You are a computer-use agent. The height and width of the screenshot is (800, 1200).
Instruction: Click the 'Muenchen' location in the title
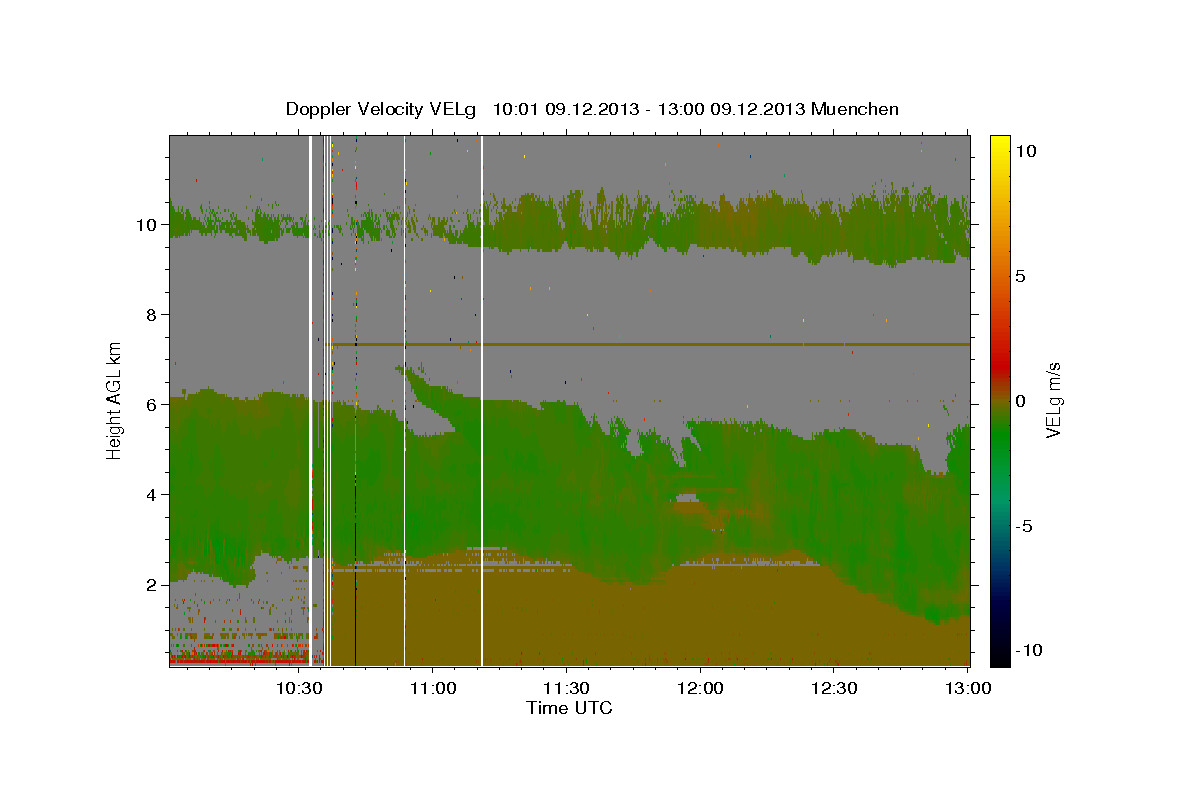click(x=855, y=109)
